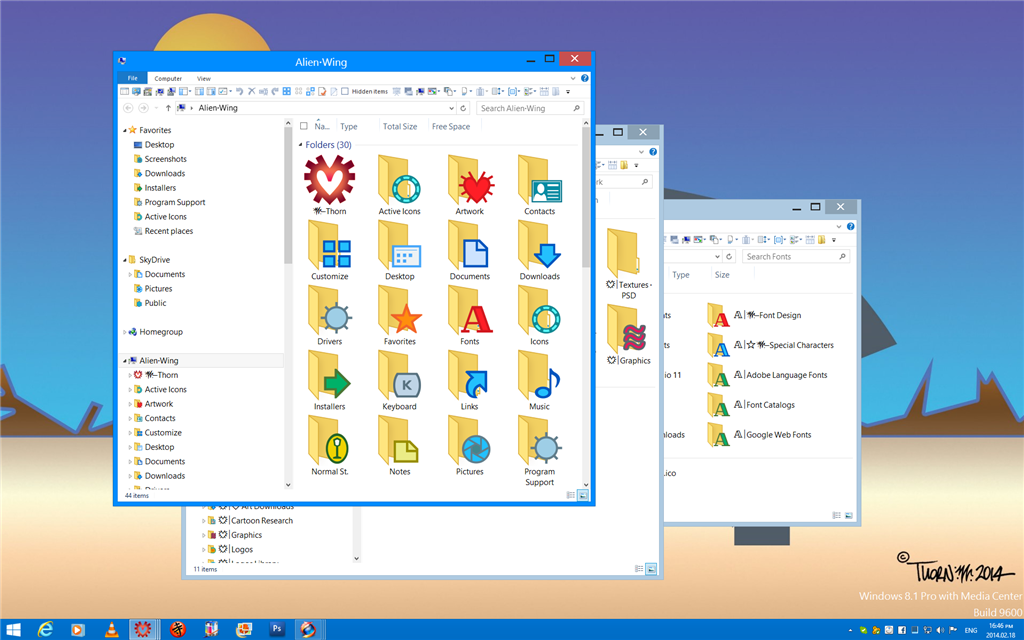The height and width of the screenshot is (640, 1024).
Task: Open the Active Icons folder in grid
Action: pyautogui.click(x=400, y=179)
